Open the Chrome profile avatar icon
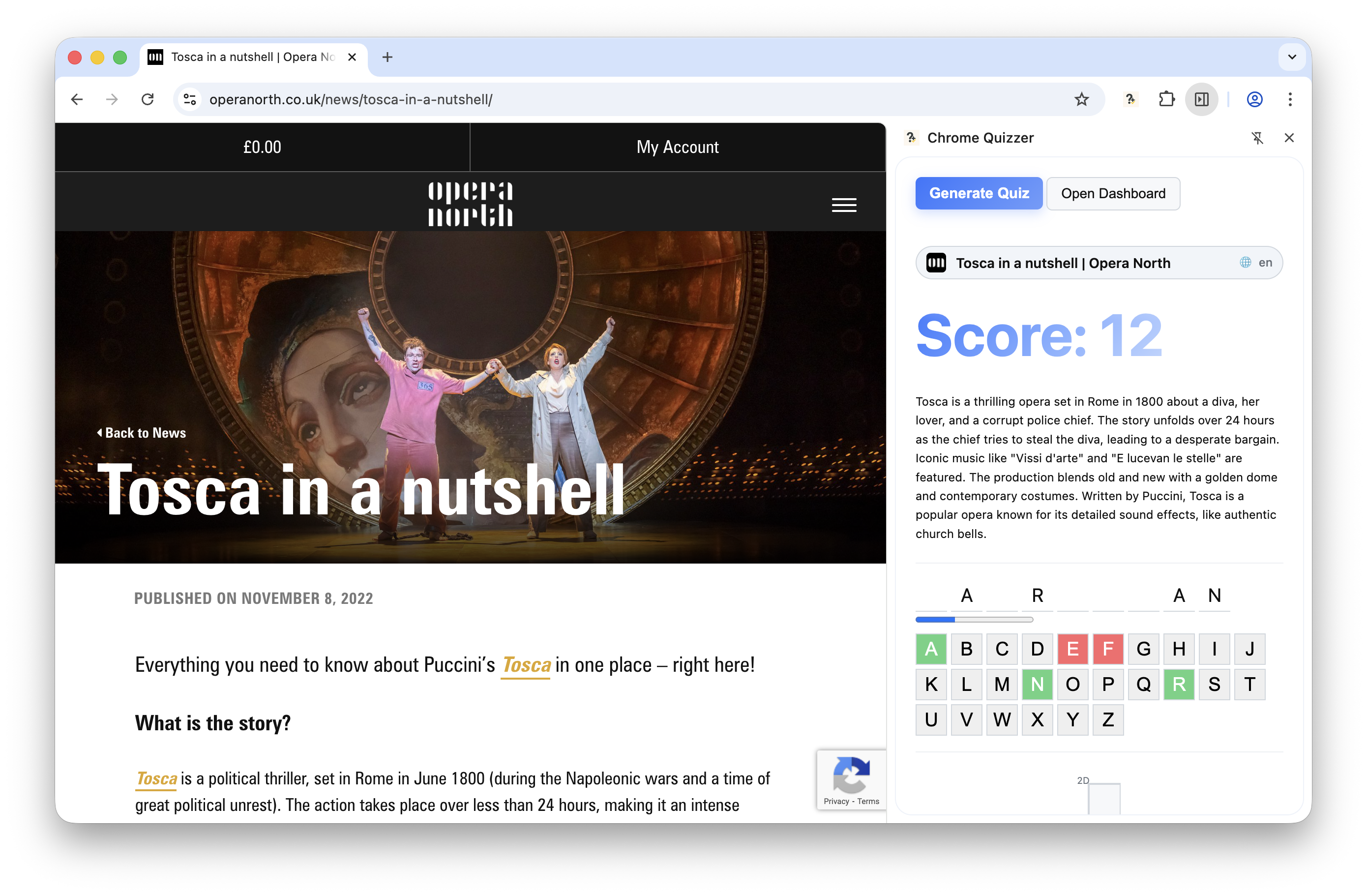1367x896 pixels. tap(1254, 99)
